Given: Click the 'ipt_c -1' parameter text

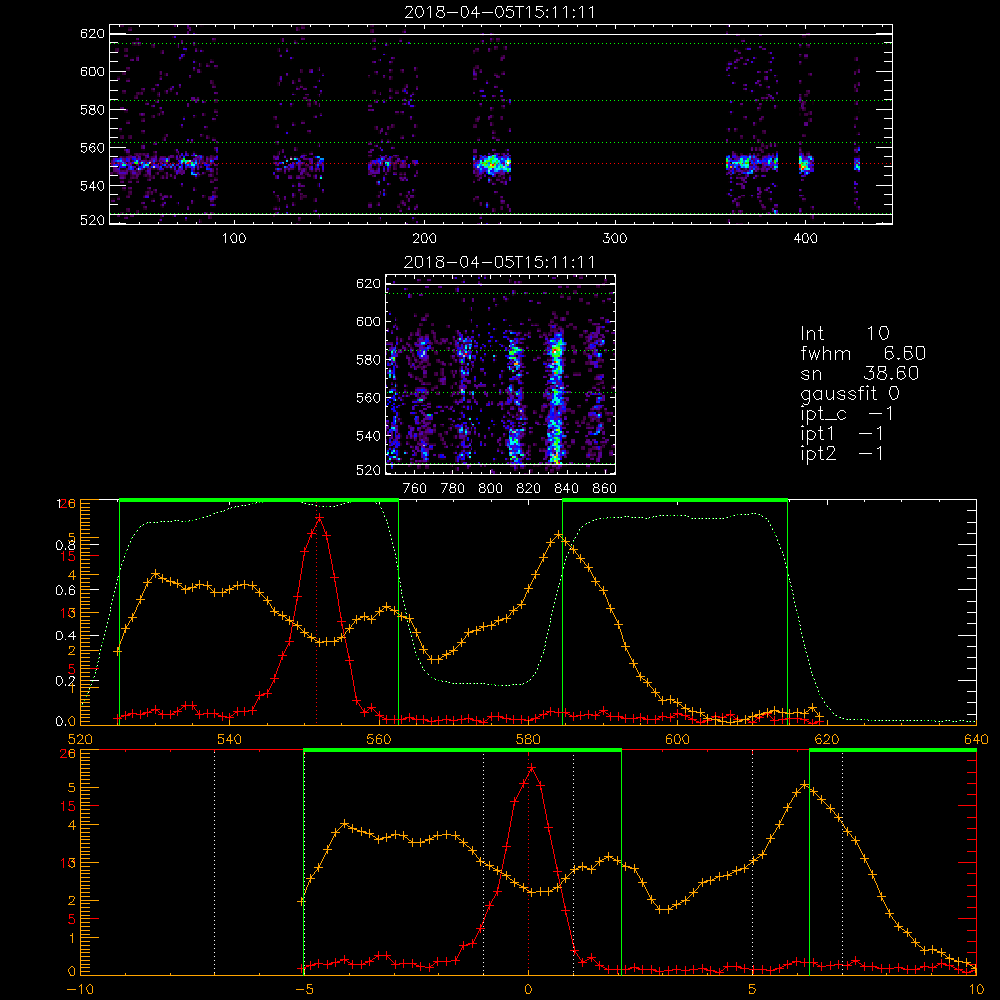Looking at the screenshot, I should tap(847, 414).
